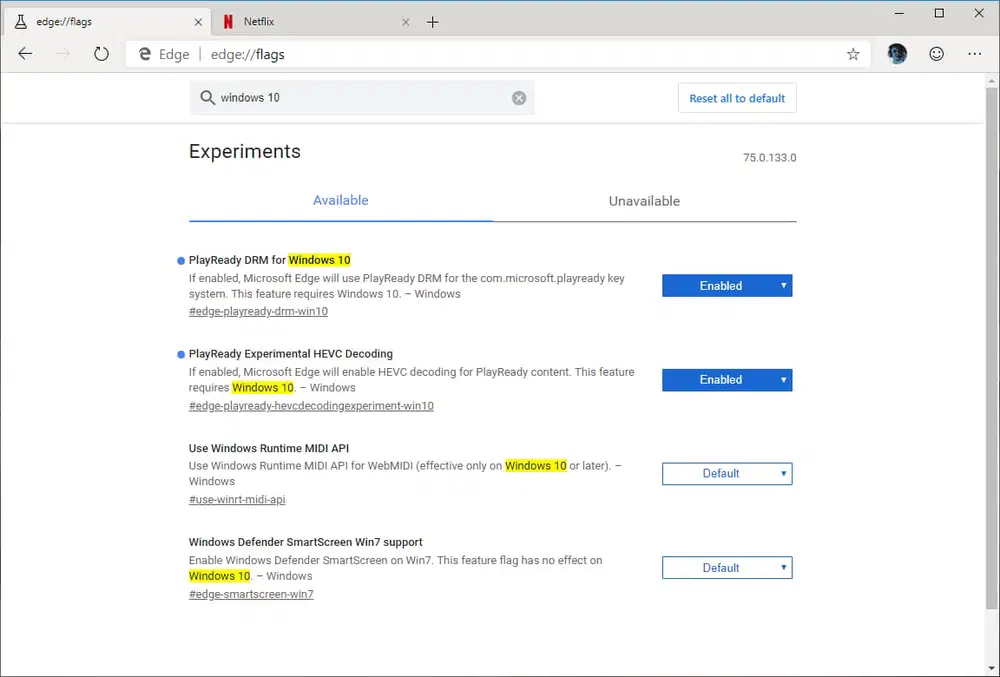
Task: Send feedback using the smiley icon
Action: (x=936, y=54)
